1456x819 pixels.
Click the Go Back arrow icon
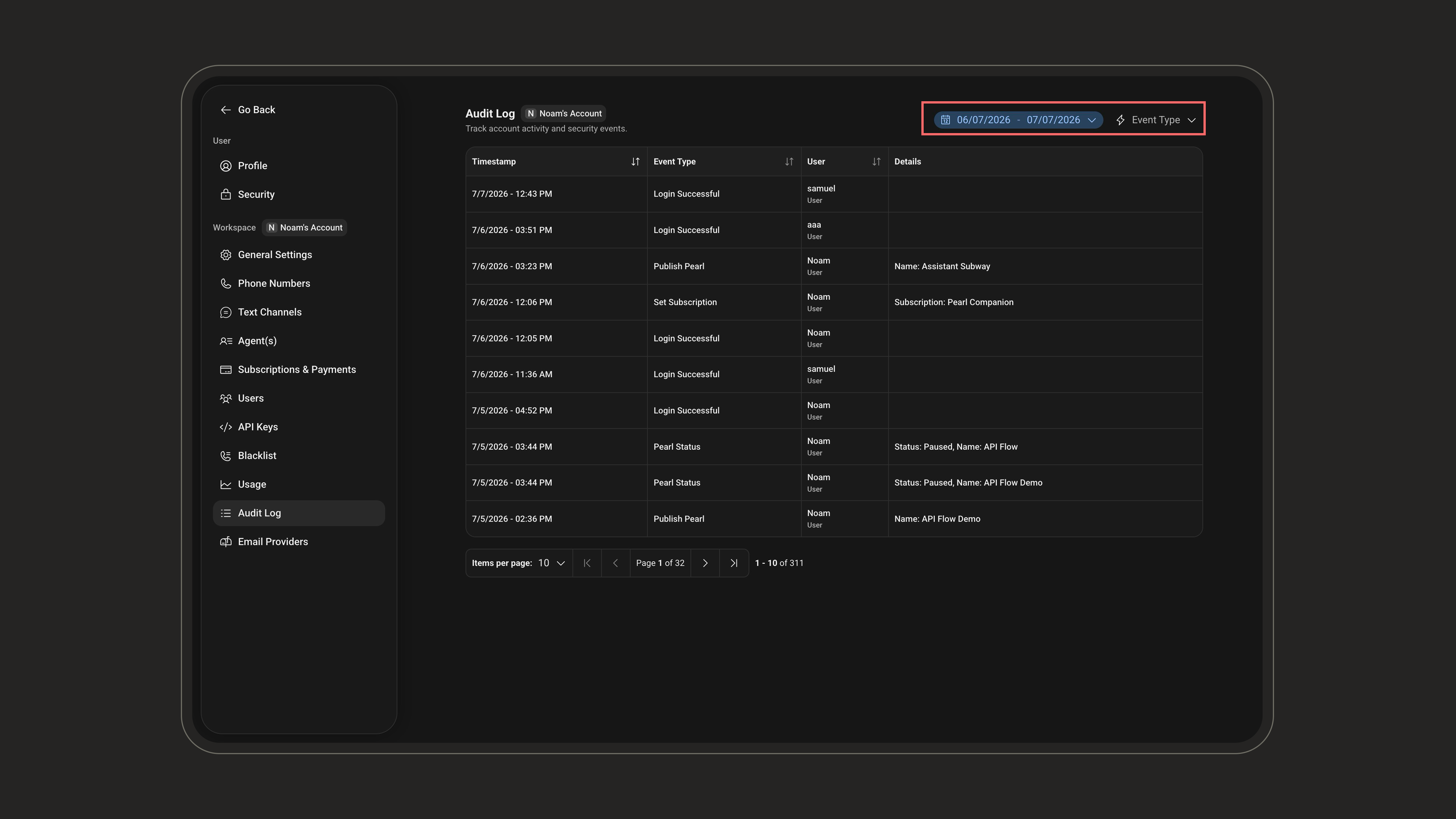coord(226,110)
